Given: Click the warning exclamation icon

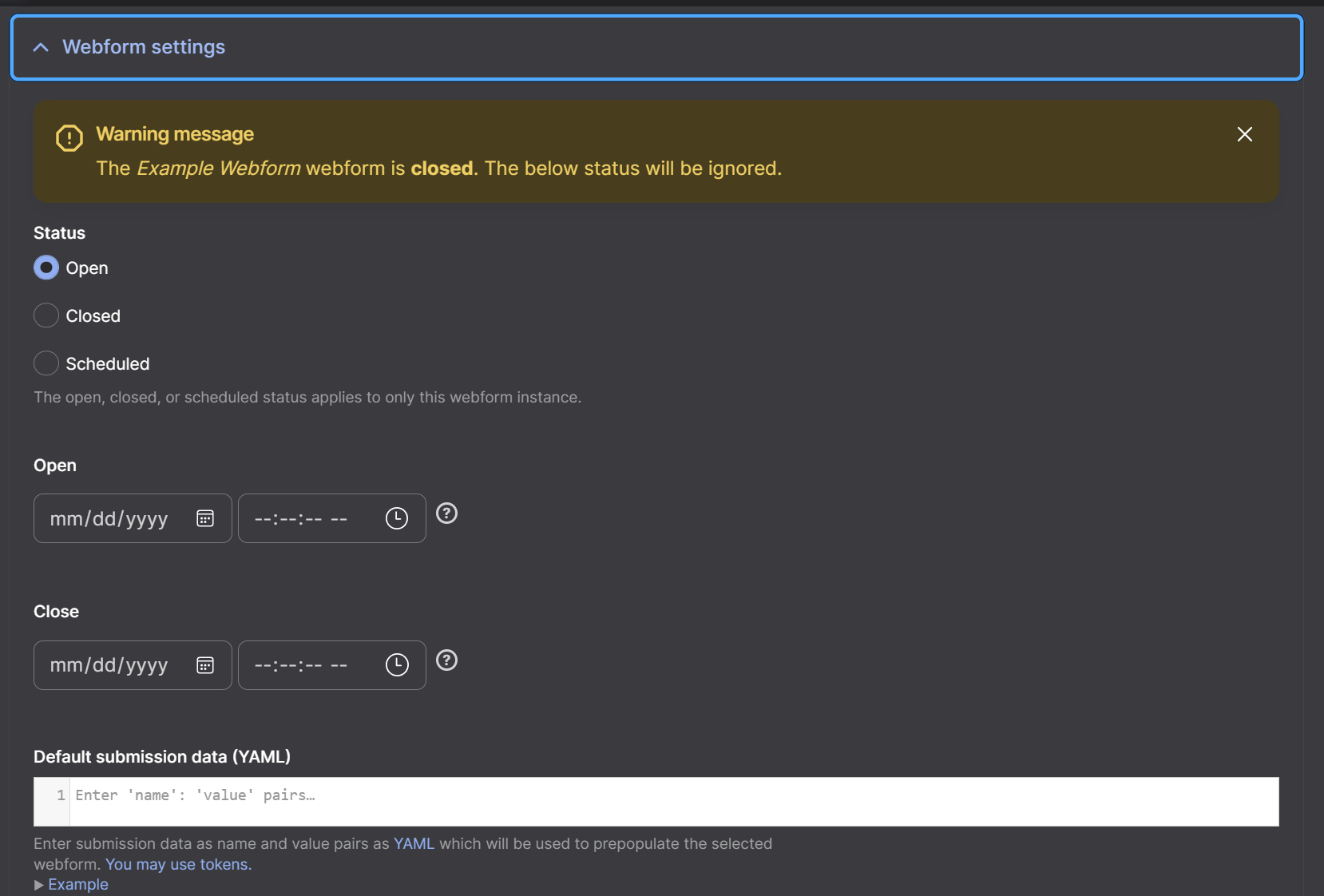Looking at the screenshot, I should coord(69,138).
